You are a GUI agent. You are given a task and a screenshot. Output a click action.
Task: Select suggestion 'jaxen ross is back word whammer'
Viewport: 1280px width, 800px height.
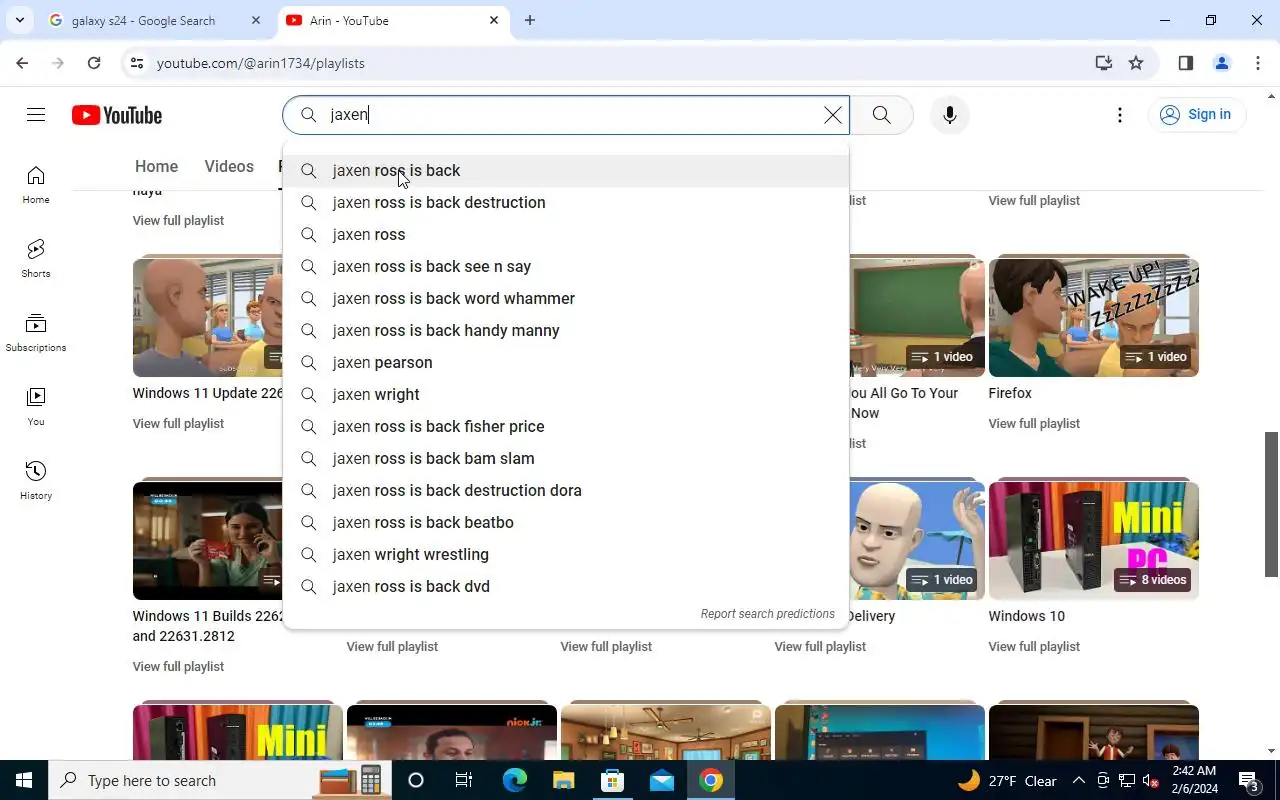pyautogui.click(x=566, y=299)
